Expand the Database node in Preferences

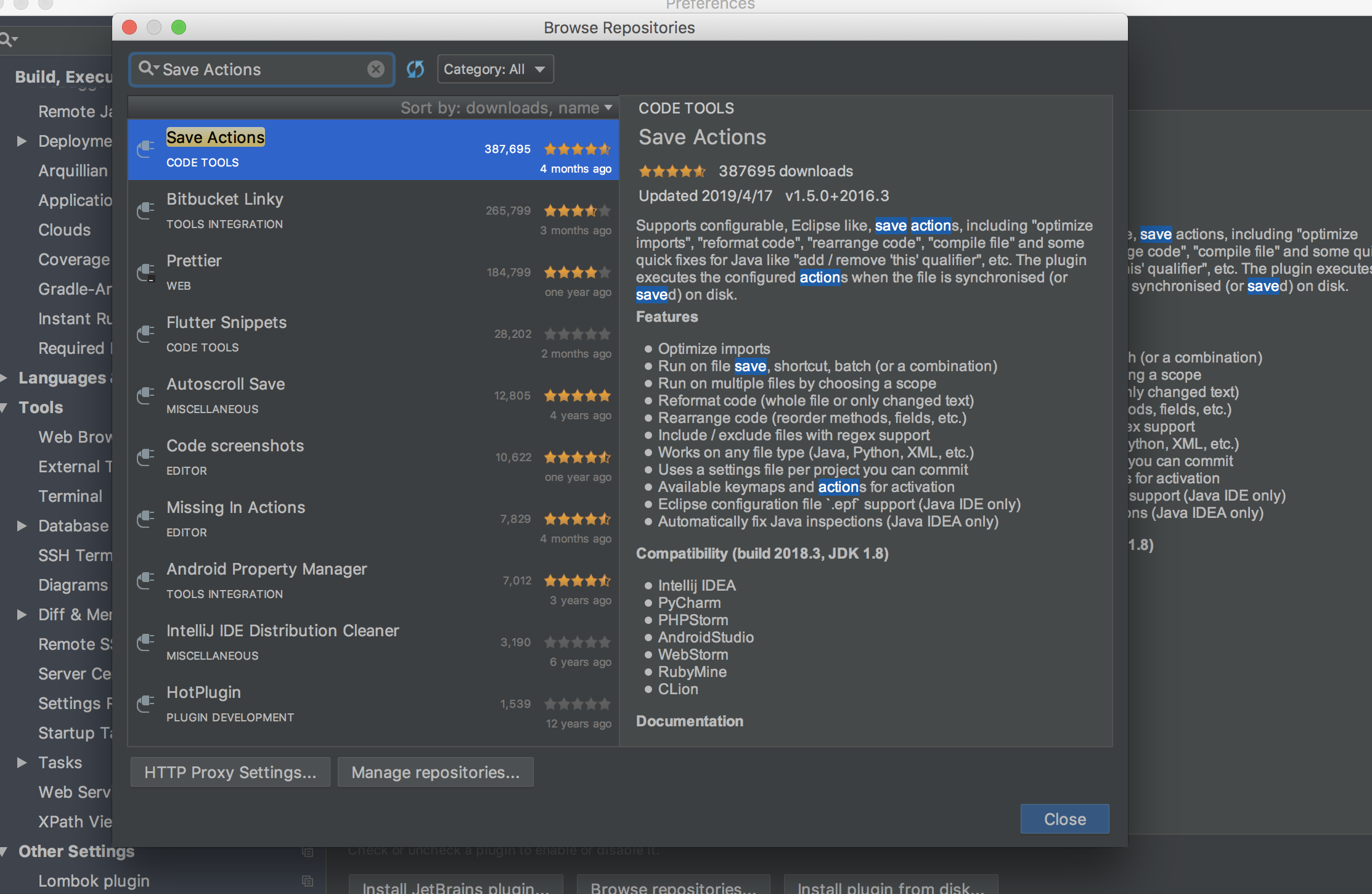coord(22,525)
